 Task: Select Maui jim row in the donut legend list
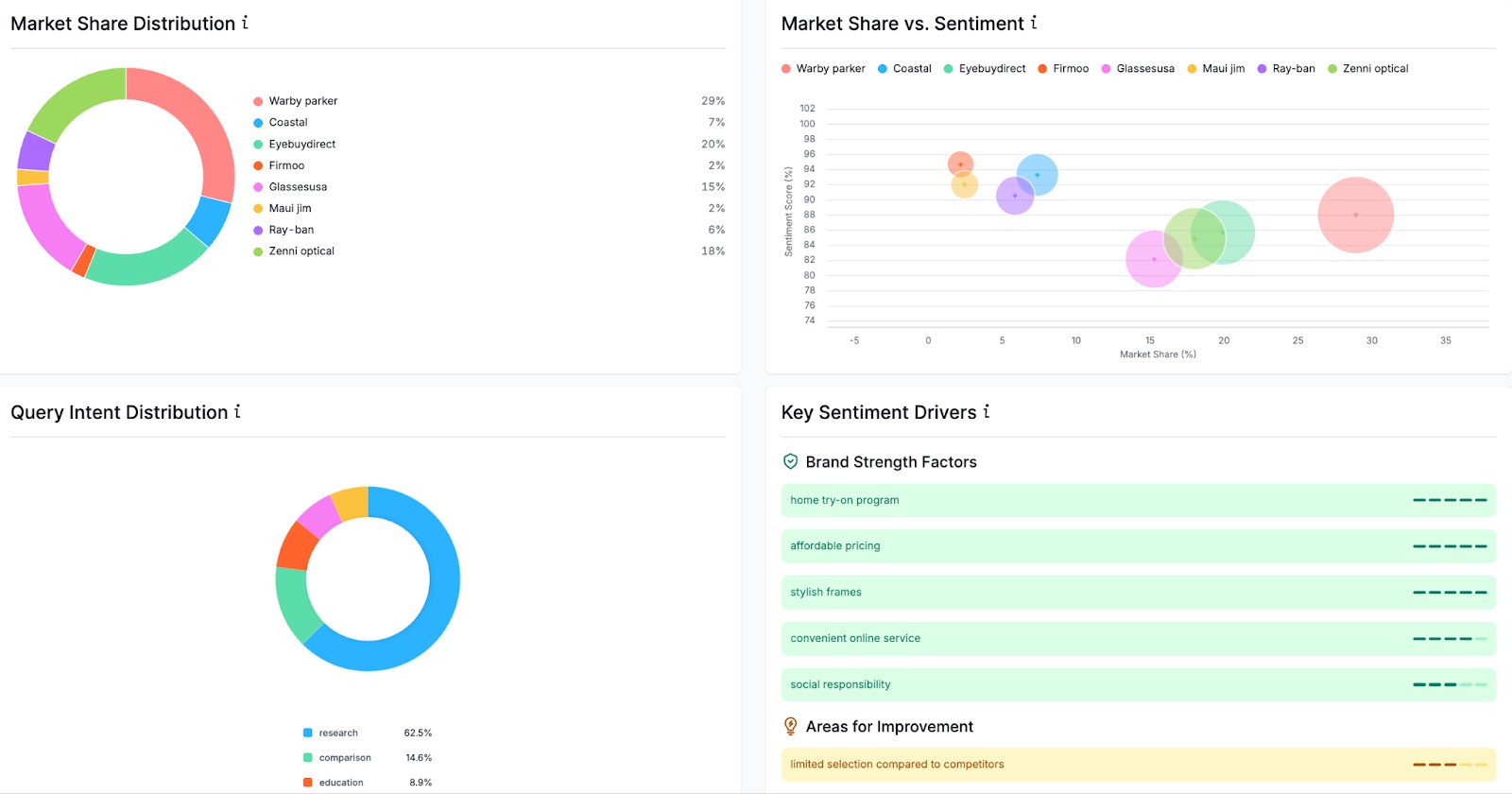point(490,208)
